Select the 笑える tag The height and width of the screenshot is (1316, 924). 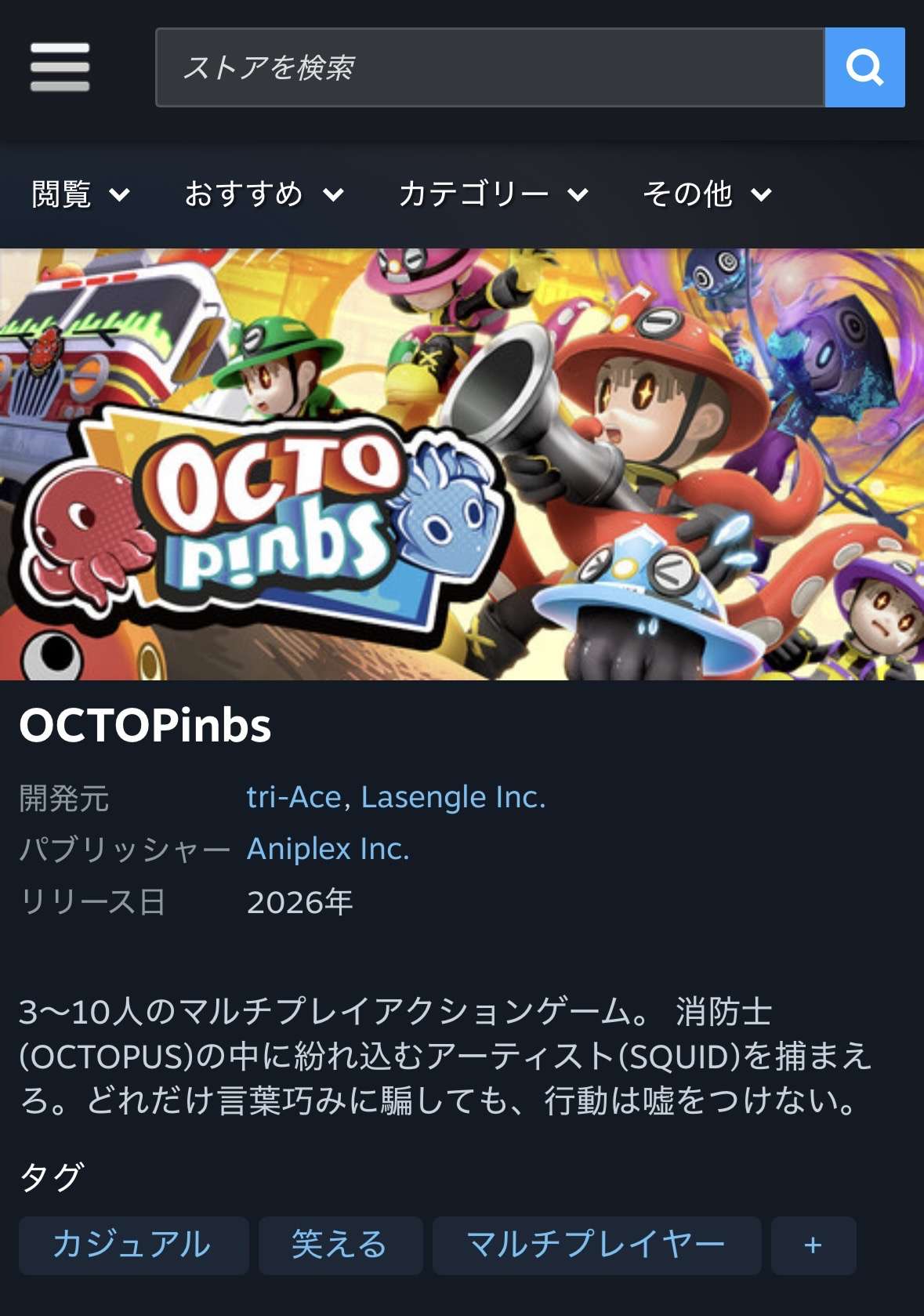[341, 1245]
